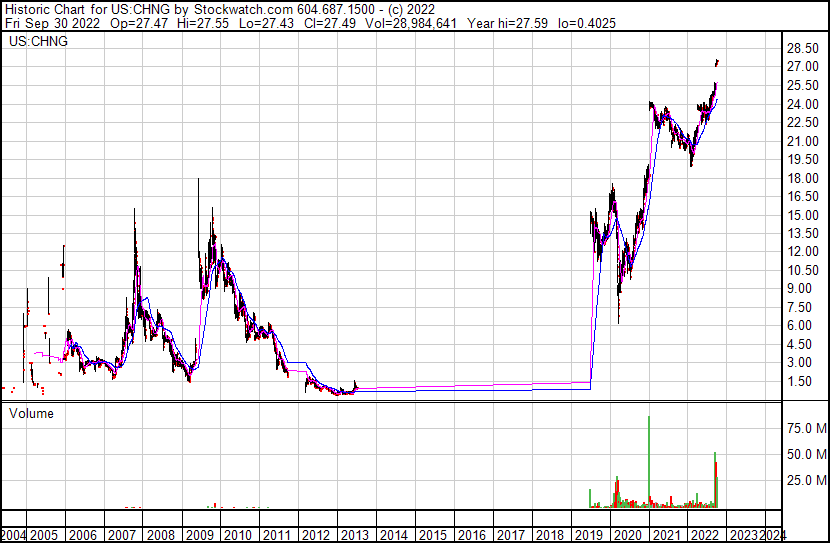
Task: Click the Year hi=27.59 value in header
Action: tap(508, 23)
